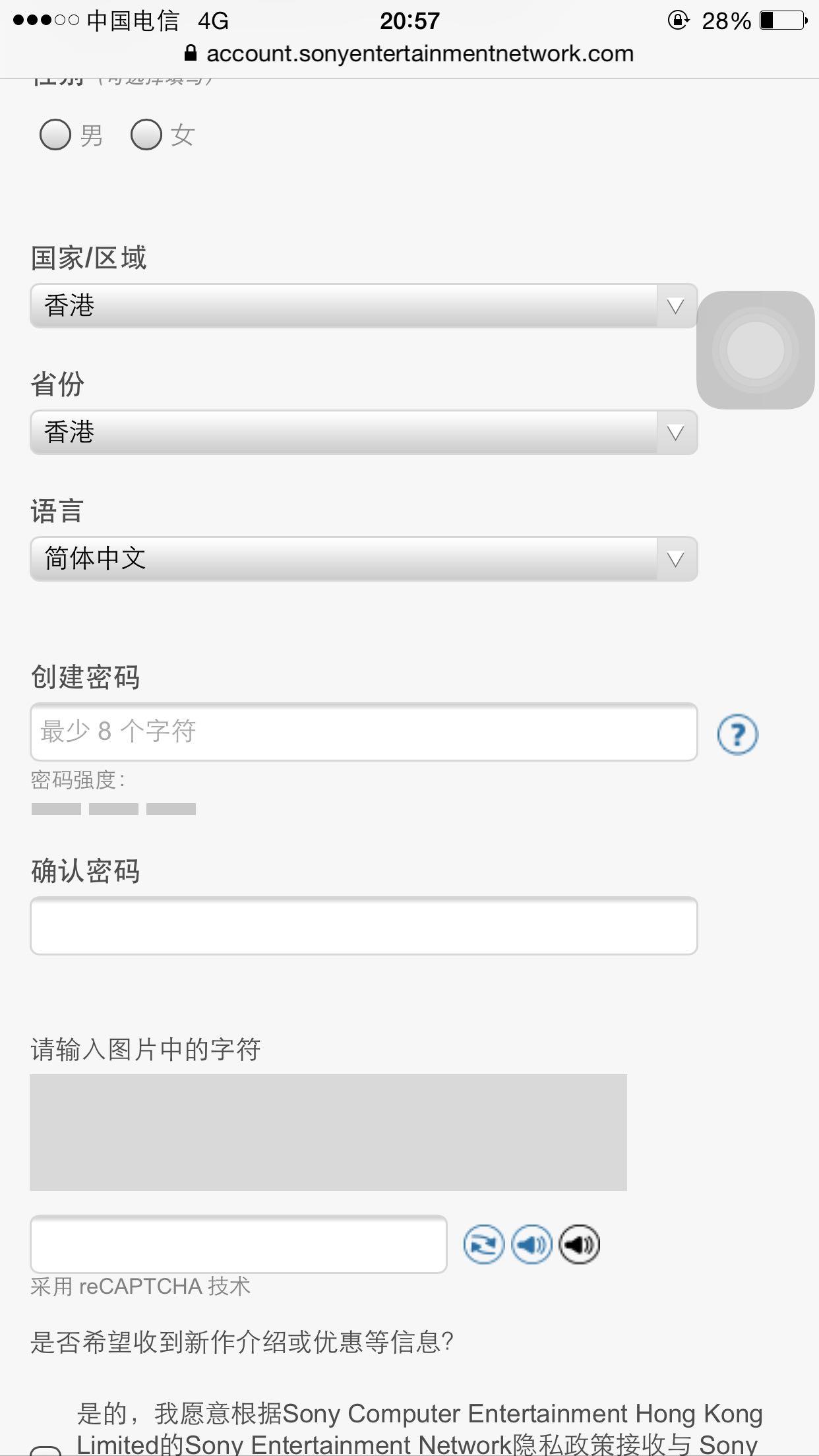Click the black speaker captcha icon
This screenshot has height=1456, width=819.
tap(579, 1242)
